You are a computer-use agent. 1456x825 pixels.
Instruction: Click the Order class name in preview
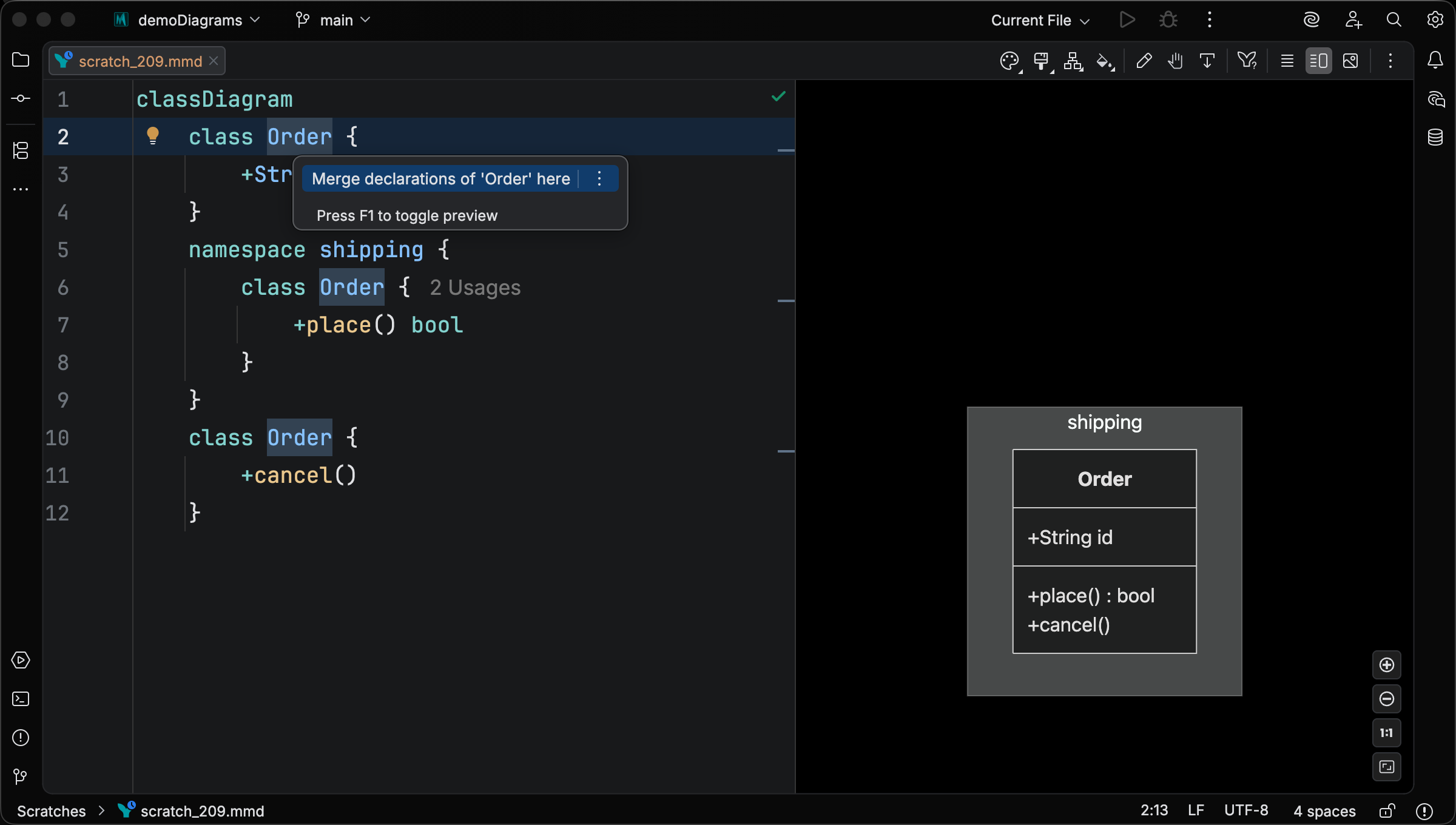(1105, 479)
